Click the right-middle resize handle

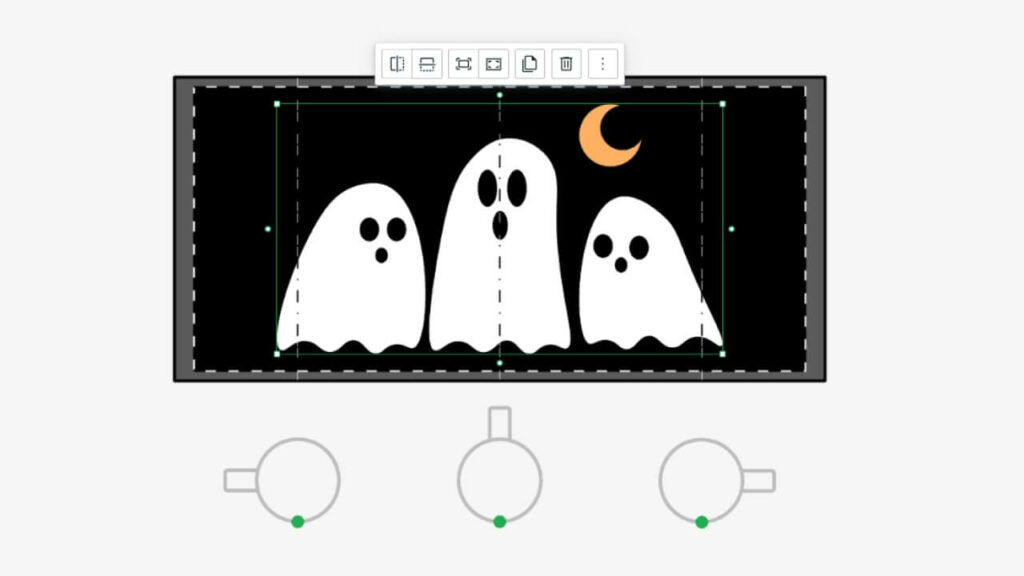point(731,229)
